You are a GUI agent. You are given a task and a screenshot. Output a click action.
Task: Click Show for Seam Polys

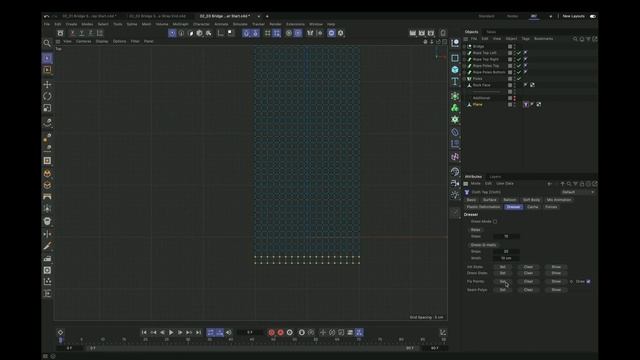pyautogui.click(x=556, y=290)
